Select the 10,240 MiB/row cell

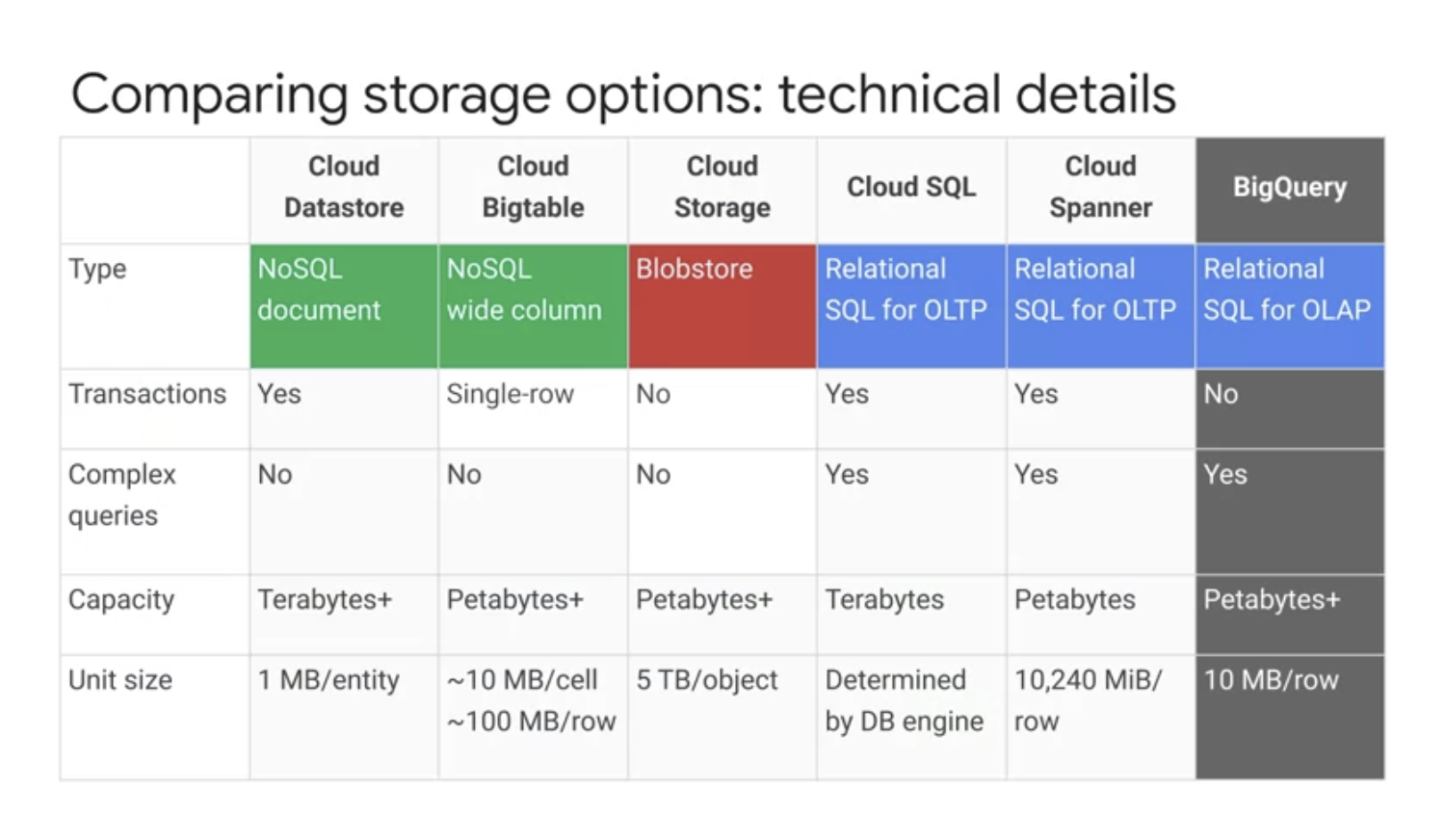tap(1101, 718)
